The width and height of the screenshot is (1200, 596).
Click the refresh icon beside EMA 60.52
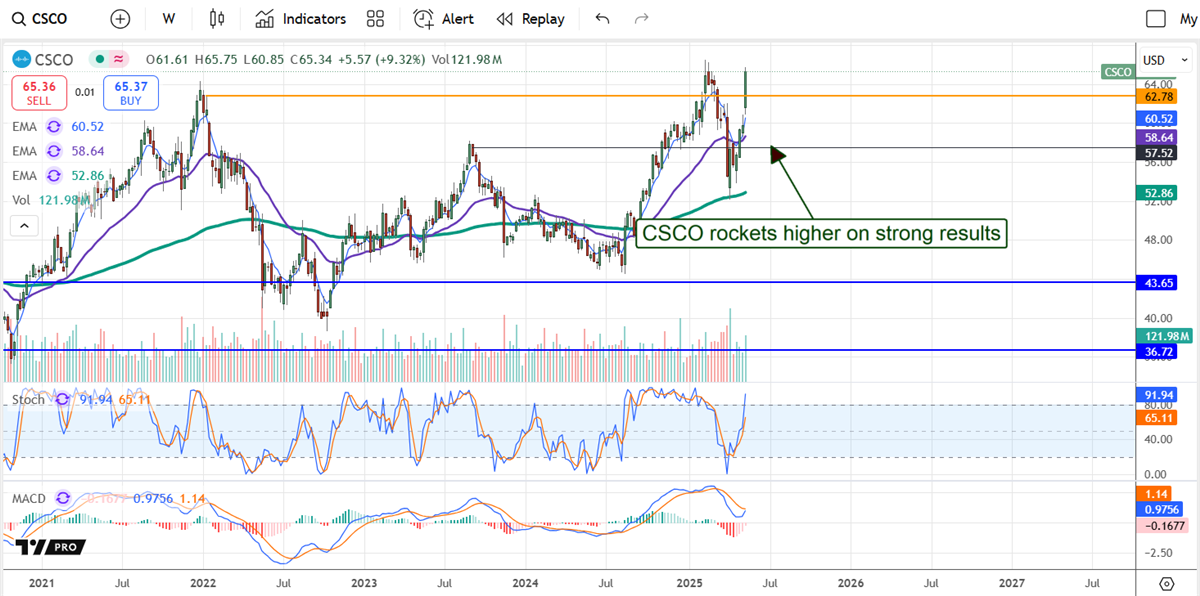point(53,127)
